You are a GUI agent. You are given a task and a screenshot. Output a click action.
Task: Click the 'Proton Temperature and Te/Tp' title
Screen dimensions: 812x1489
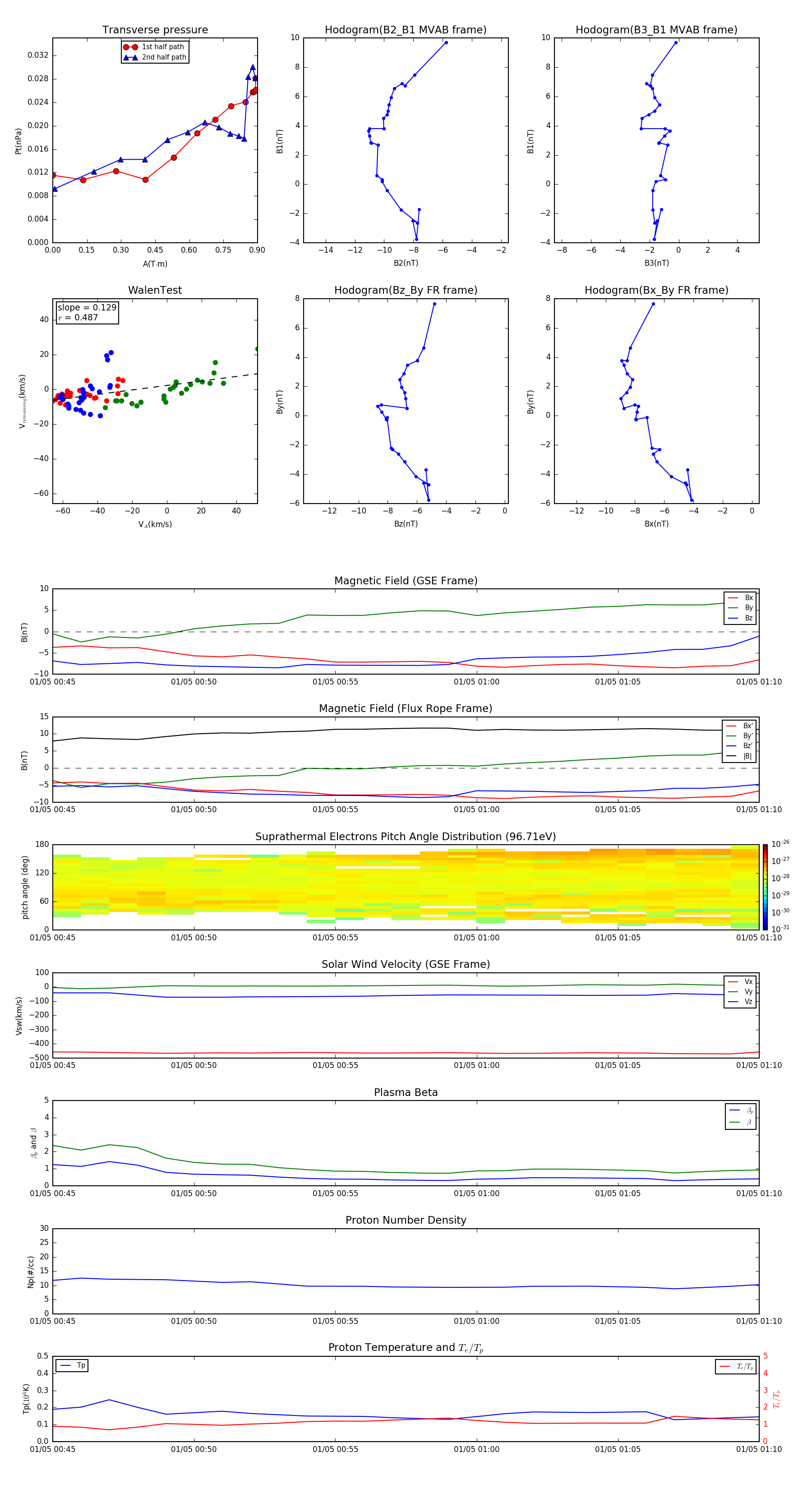coord(406,1348)
